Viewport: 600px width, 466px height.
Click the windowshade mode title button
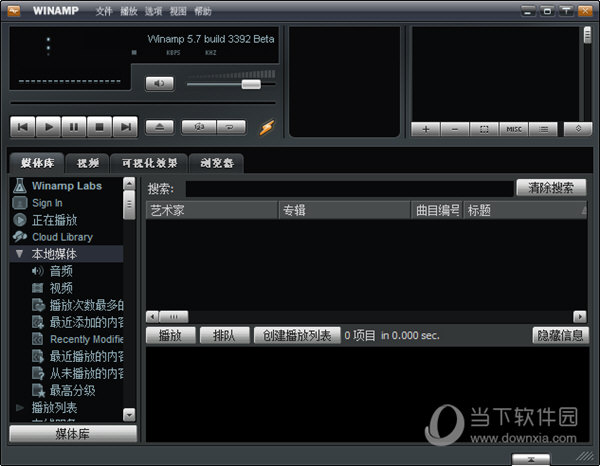click(x=566, y=11)
